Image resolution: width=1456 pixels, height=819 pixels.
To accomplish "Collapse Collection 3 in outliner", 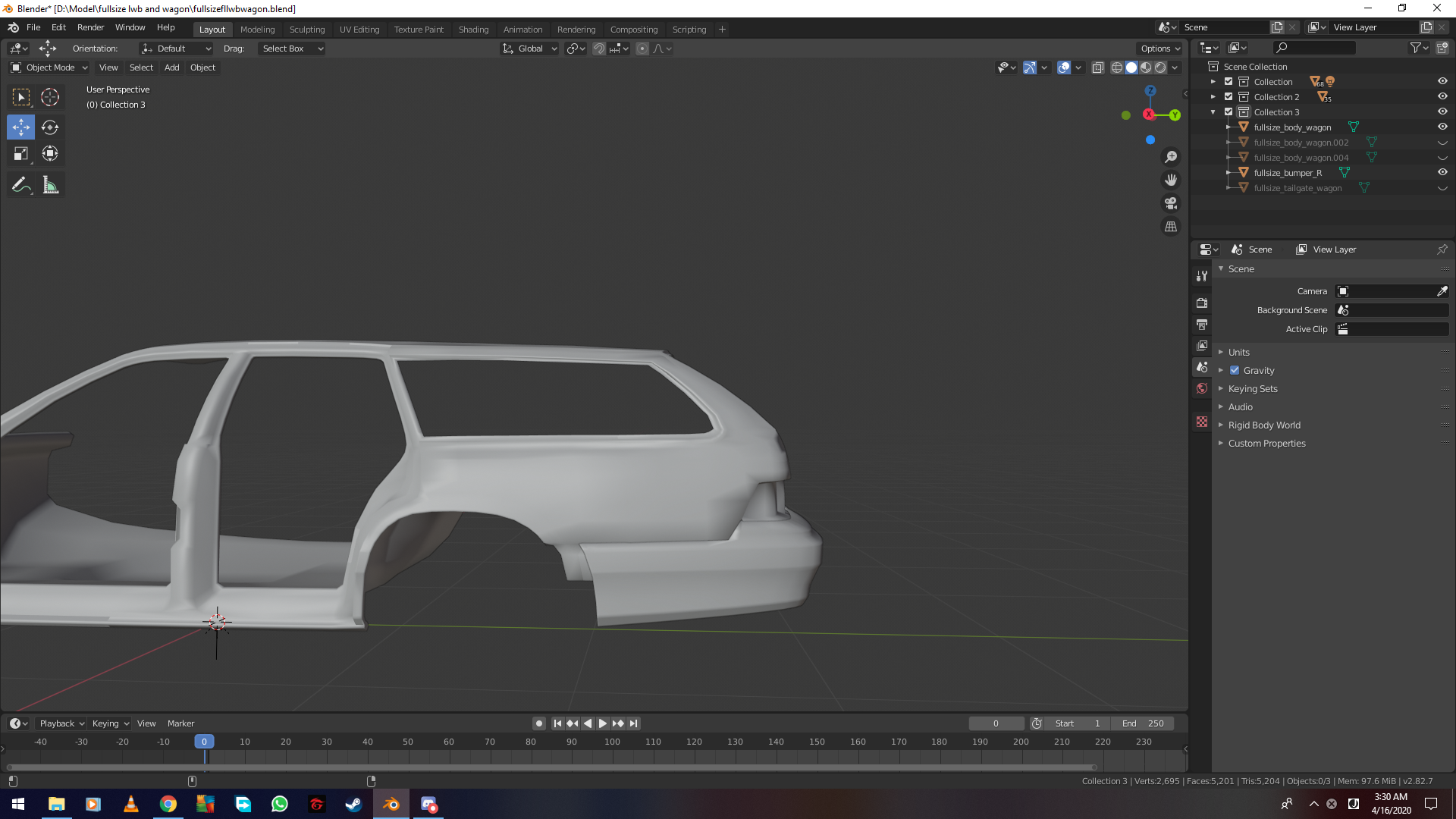I will [x=1213, y=112].
